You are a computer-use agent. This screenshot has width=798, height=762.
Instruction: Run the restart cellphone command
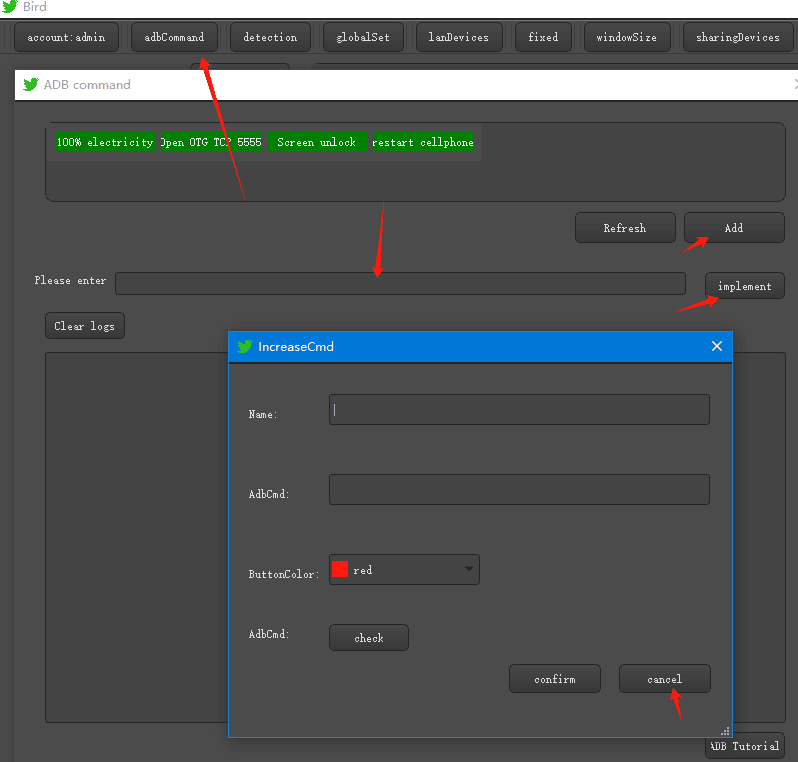pos(422,142)
